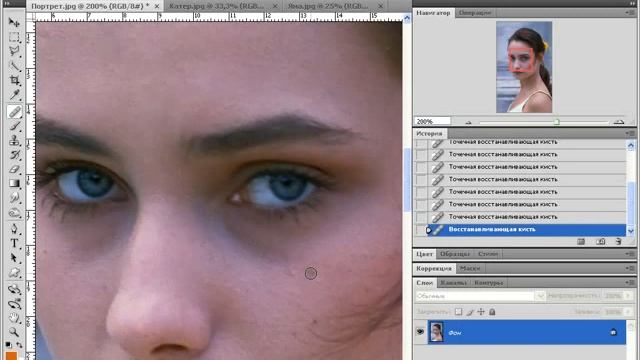Viewport: 640px width, 360px height.
Task: Click Navigator zoom in mountain icon
Action: [x=619, y=122]
